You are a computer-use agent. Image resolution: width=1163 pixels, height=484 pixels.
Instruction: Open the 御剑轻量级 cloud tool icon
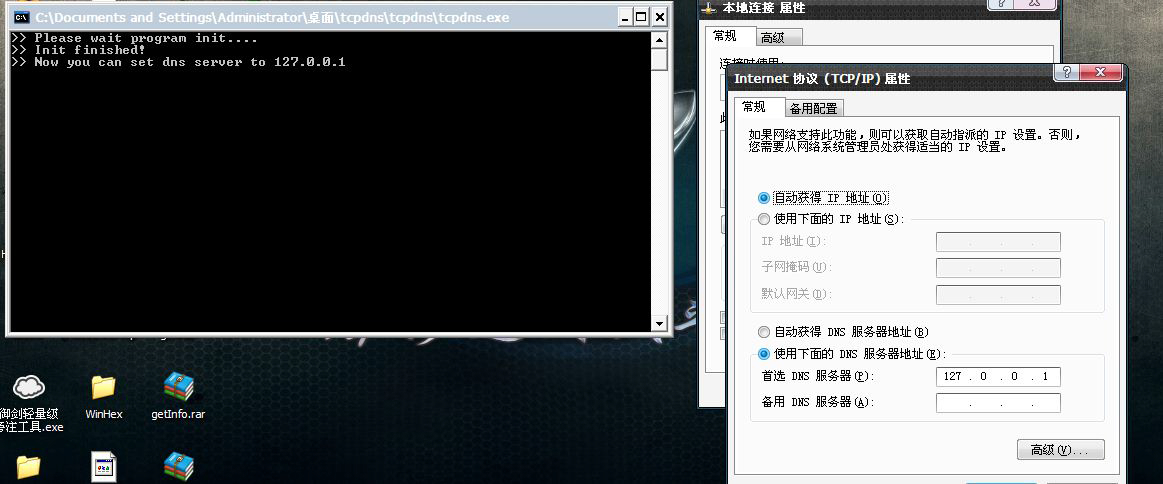pyautogui.click(x=29, y=386)
